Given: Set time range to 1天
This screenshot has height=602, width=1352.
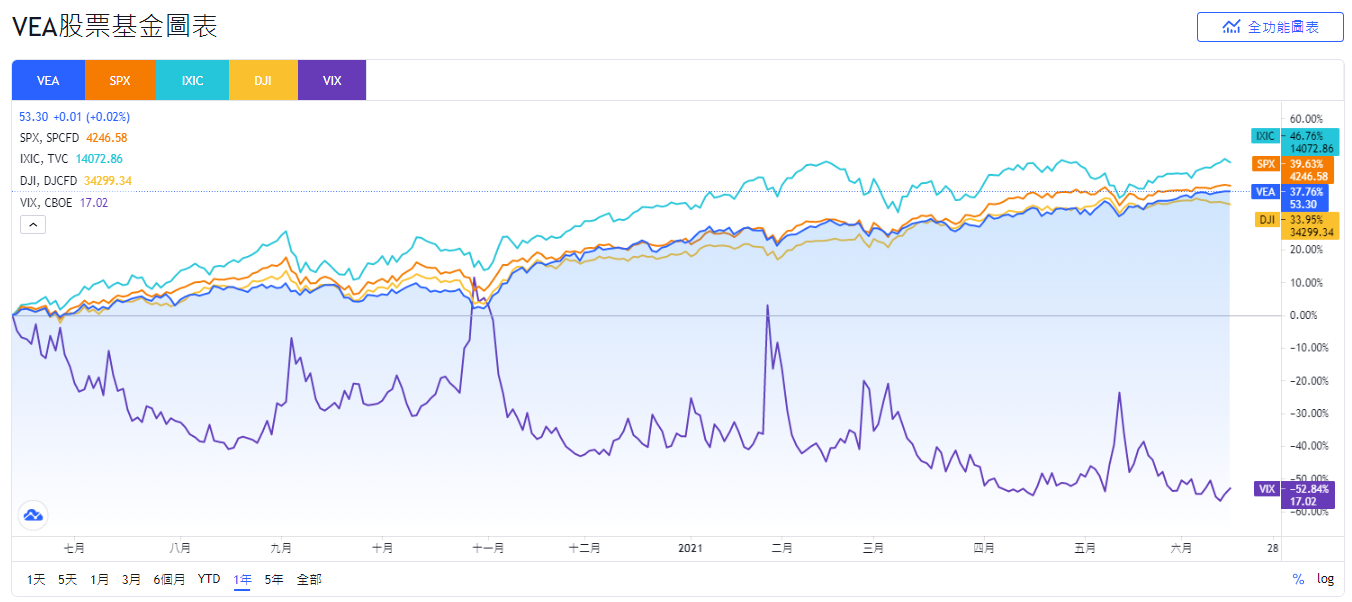Looking at the screenshot, I should tap(36, 579).
